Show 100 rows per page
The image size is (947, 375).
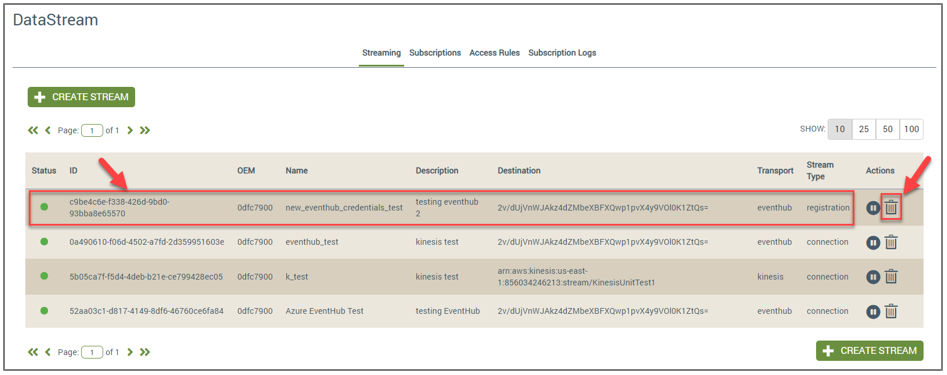tap(911, 129)
